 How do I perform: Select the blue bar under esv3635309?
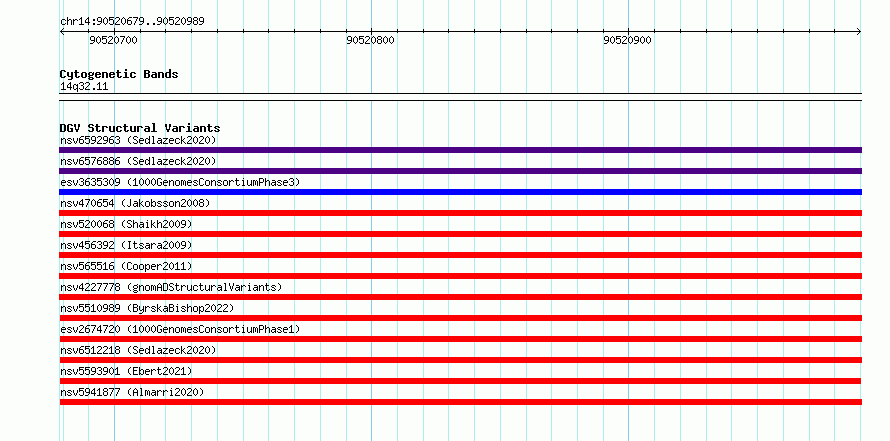click(460, 192)
